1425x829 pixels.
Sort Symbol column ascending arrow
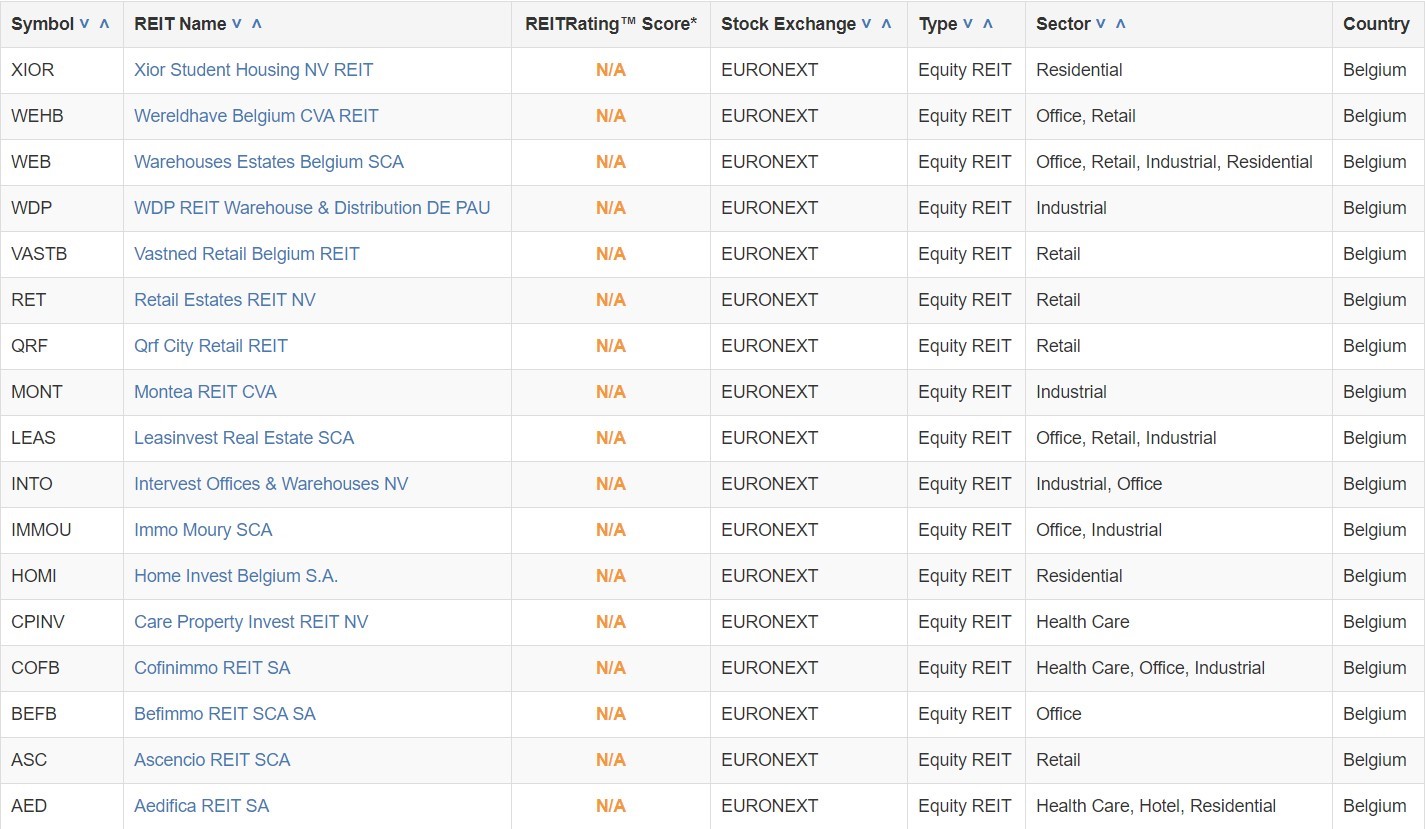point(105,24)
